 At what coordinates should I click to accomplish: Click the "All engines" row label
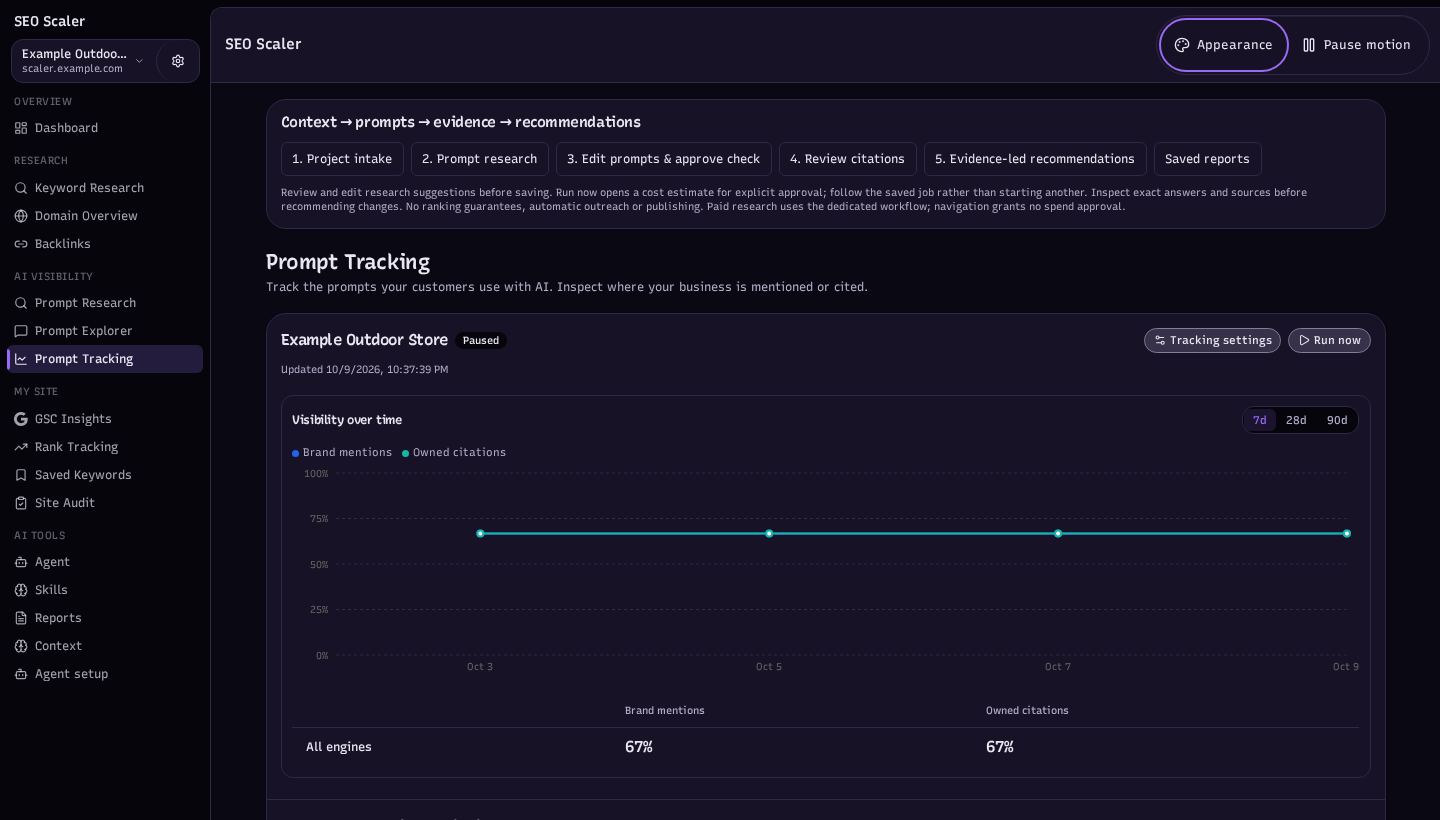pyautogui.click(x=339, y=747)
